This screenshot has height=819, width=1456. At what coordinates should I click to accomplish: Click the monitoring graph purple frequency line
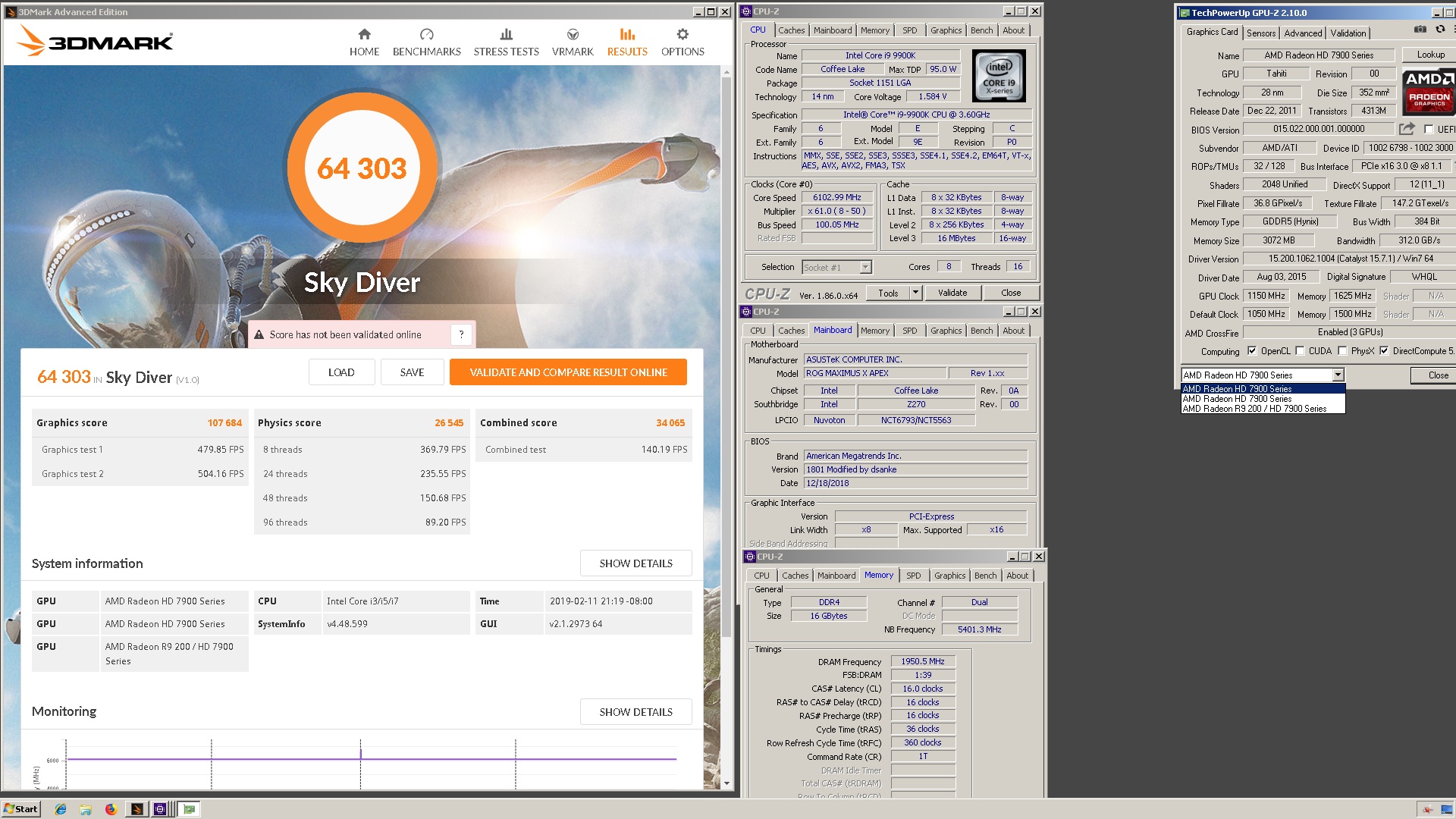pyautogui.click(x=372, y=758)
